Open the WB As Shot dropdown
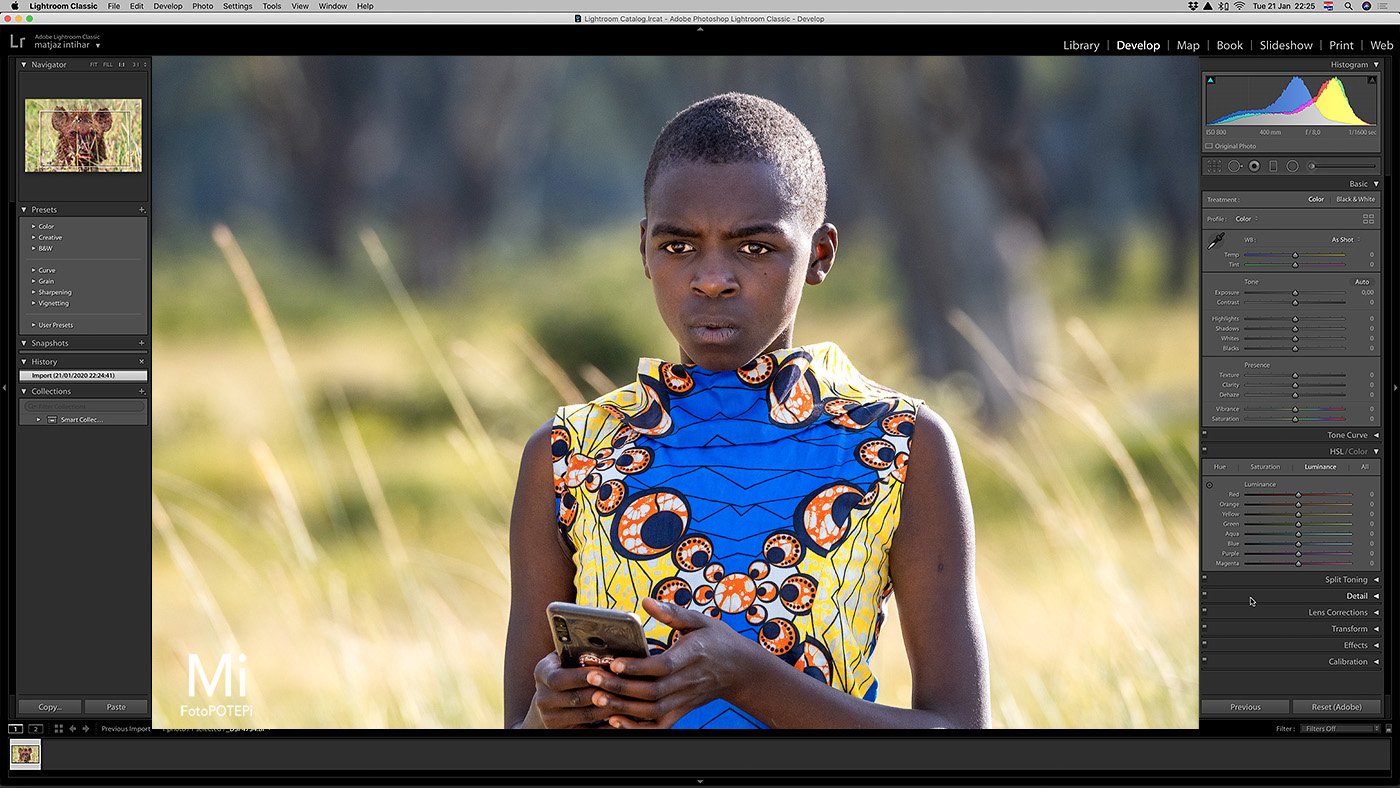Viewport: 1400px width, 788px height. pyautogui.click(x=1345, y=240)
